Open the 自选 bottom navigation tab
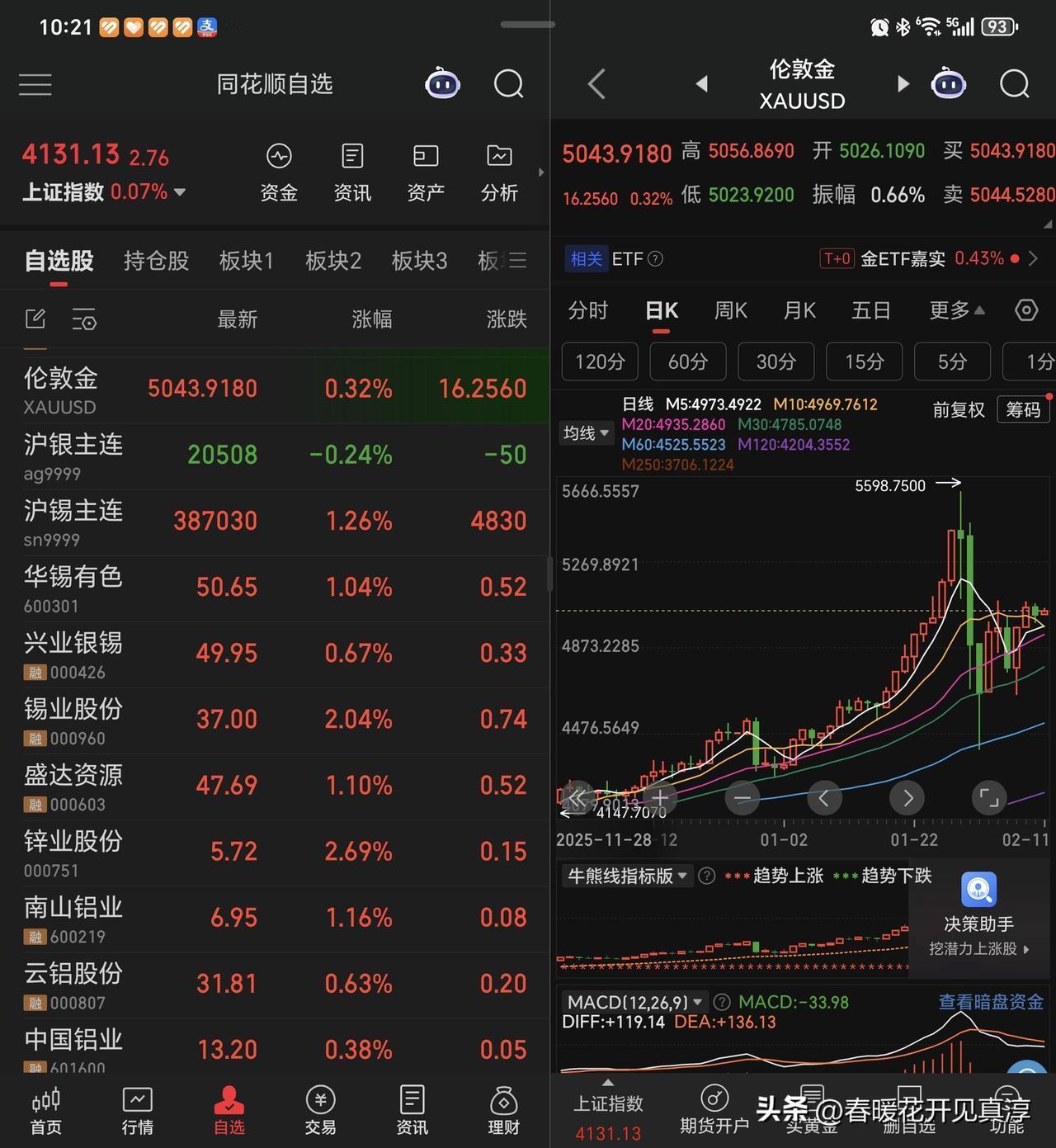Screen dimensions: 1056x1148 (x=229, y=1111)
